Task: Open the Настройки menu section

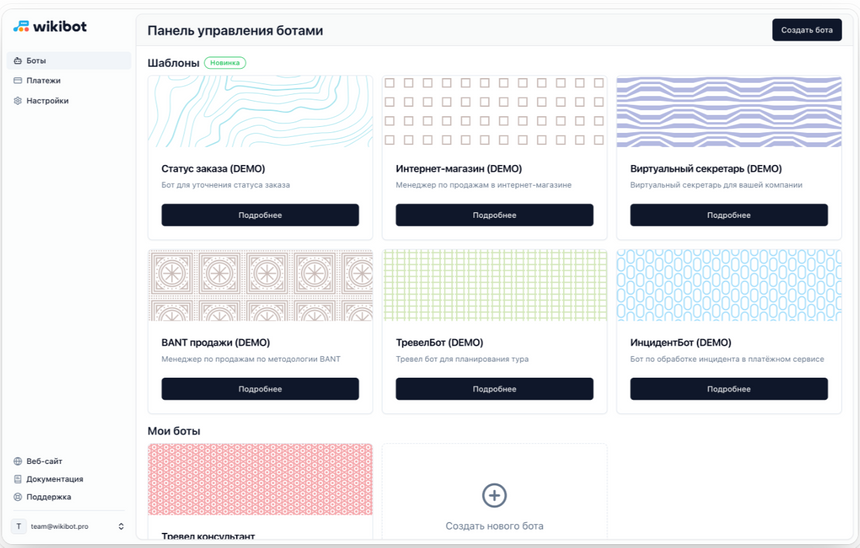Action: click(47, 101)
